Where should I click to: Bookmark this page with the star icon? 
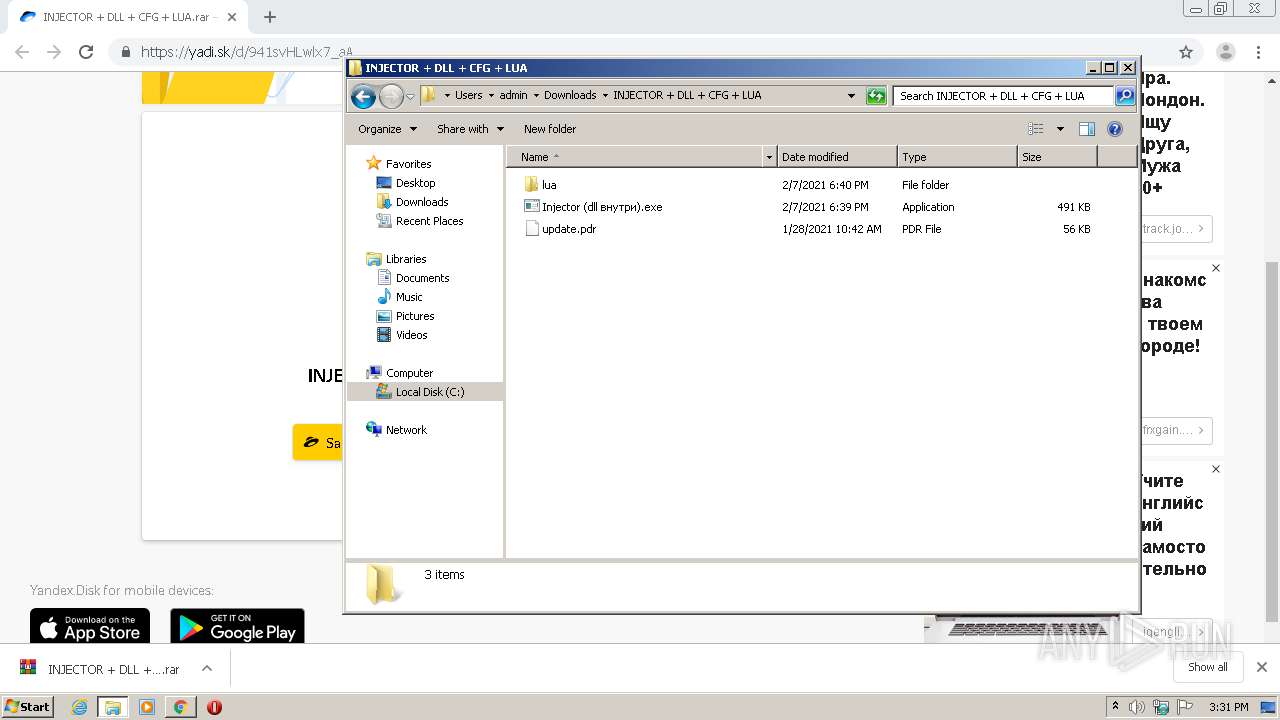coord(1186,52)
